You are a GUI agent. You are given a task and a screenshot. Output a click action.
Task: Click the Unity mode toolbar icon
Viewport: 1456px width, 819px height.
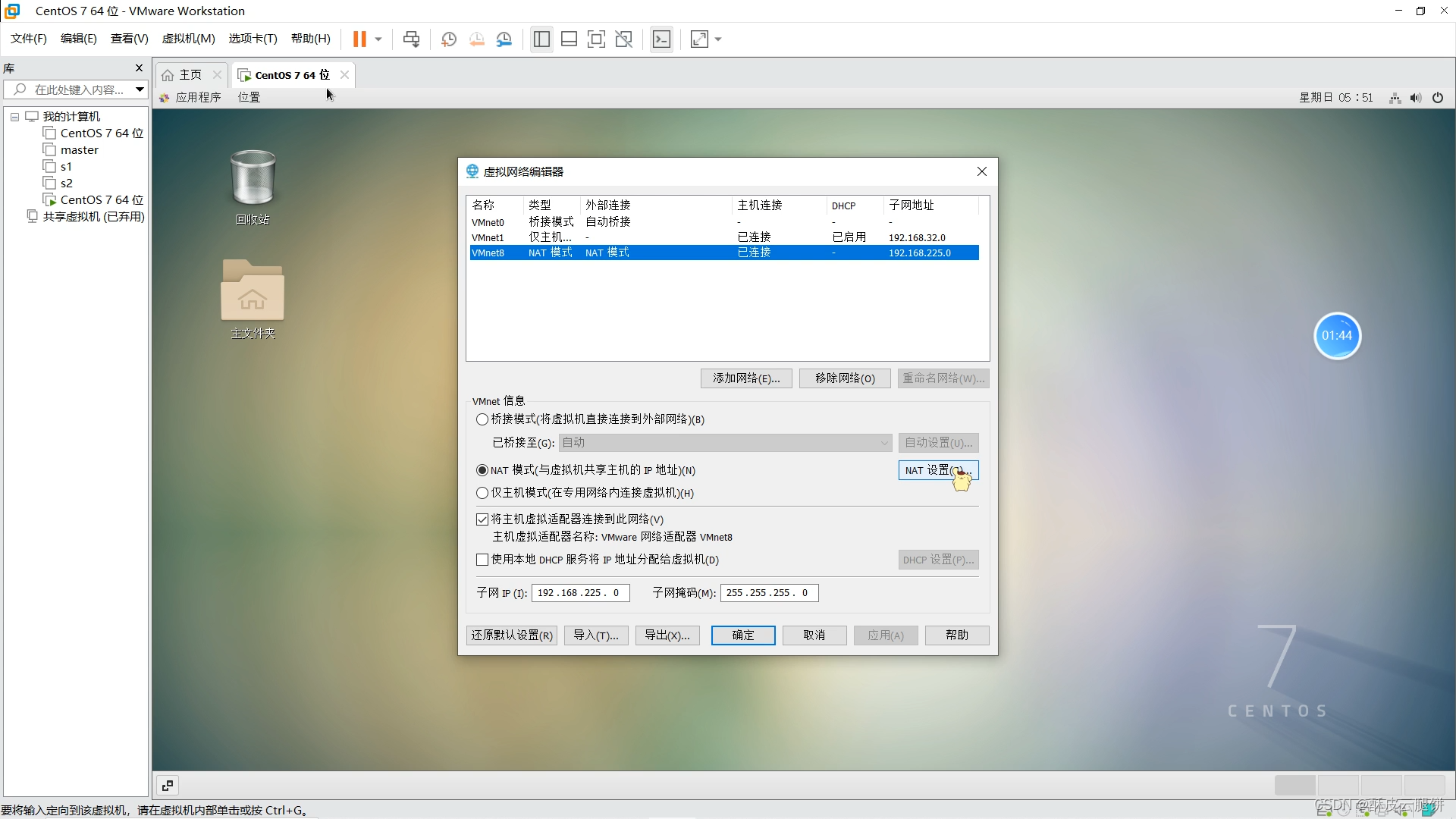[624, 39]
